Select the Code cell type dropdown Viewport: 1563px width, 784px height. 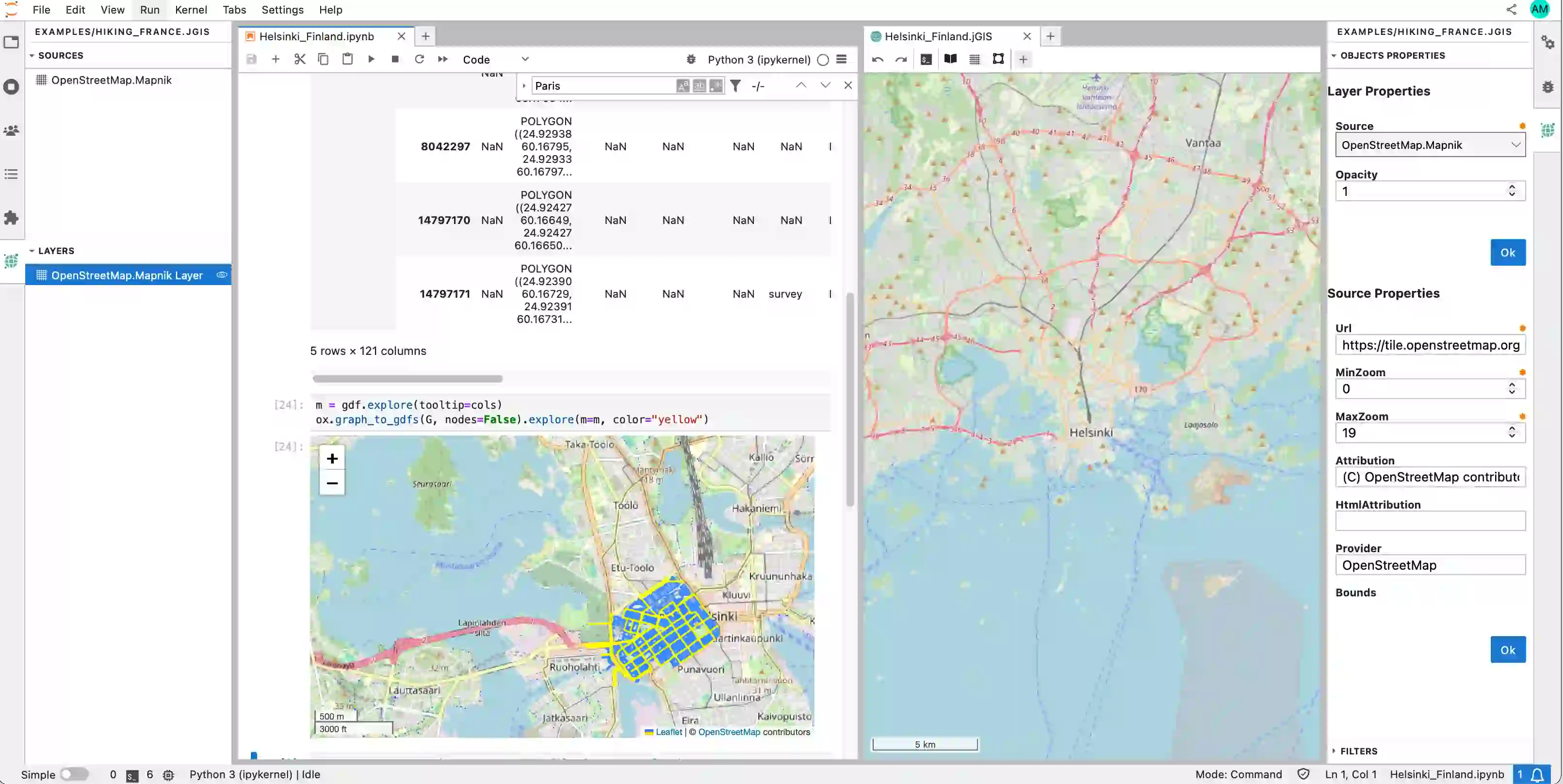tap(494, 59)
